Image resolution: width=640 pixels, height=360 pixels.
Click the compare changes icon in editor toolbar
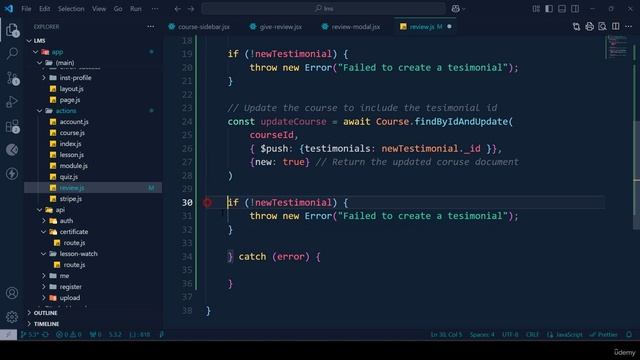[x=576, y=27]
